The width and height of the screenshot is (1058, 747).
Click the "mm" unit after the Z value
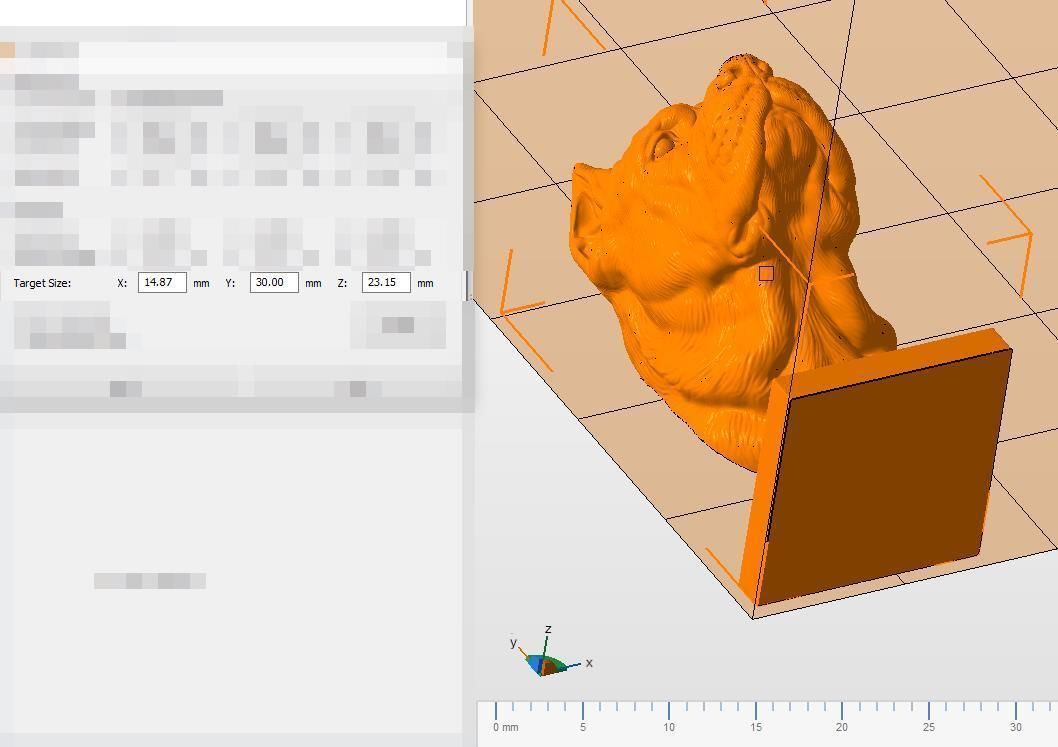[425, 283]
